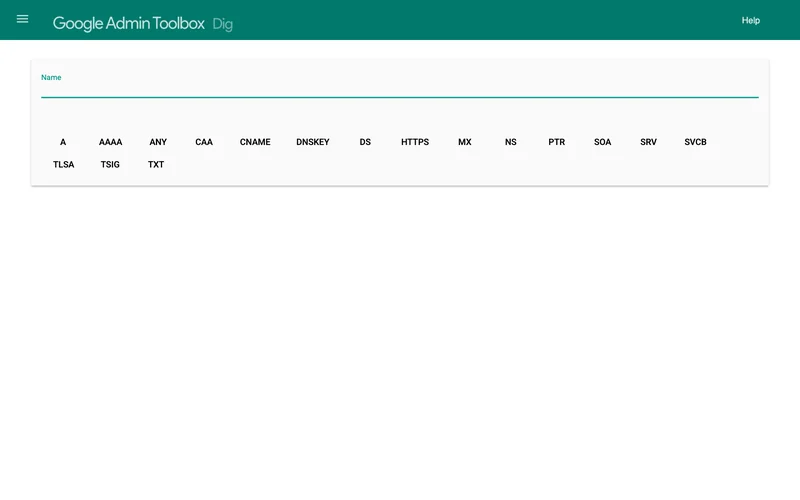Choose the ANY record type
This screenshot has width=800, height=500.
coord(158,142)
